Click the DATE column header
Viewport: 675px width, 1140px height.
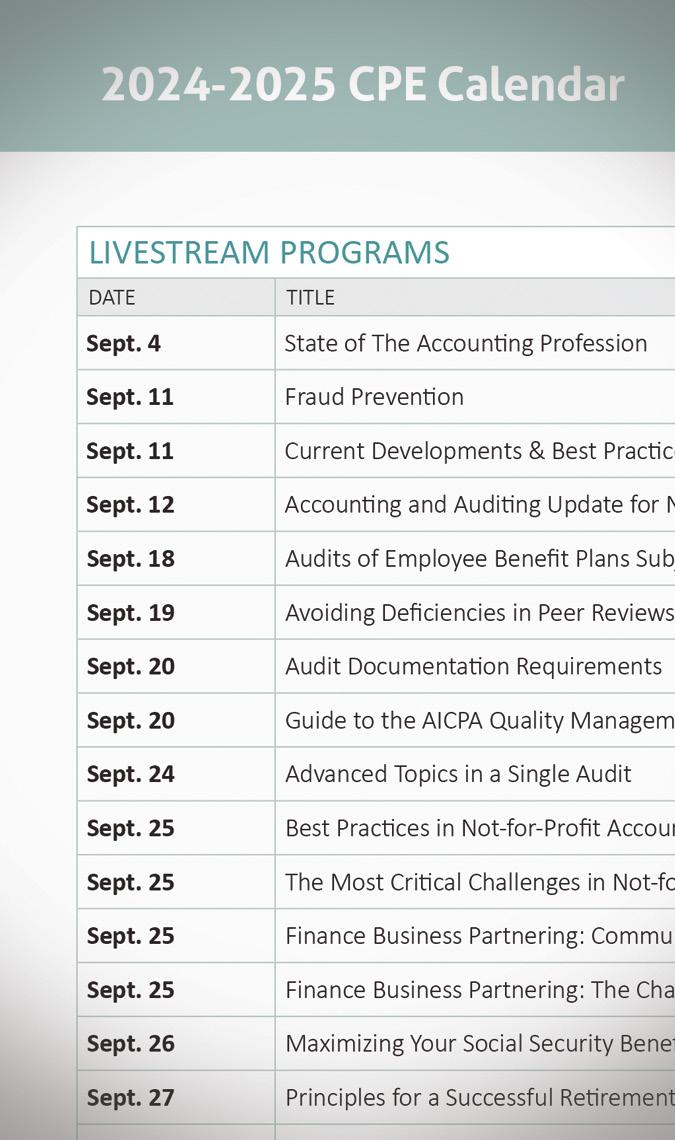click(x=111, y=297)
